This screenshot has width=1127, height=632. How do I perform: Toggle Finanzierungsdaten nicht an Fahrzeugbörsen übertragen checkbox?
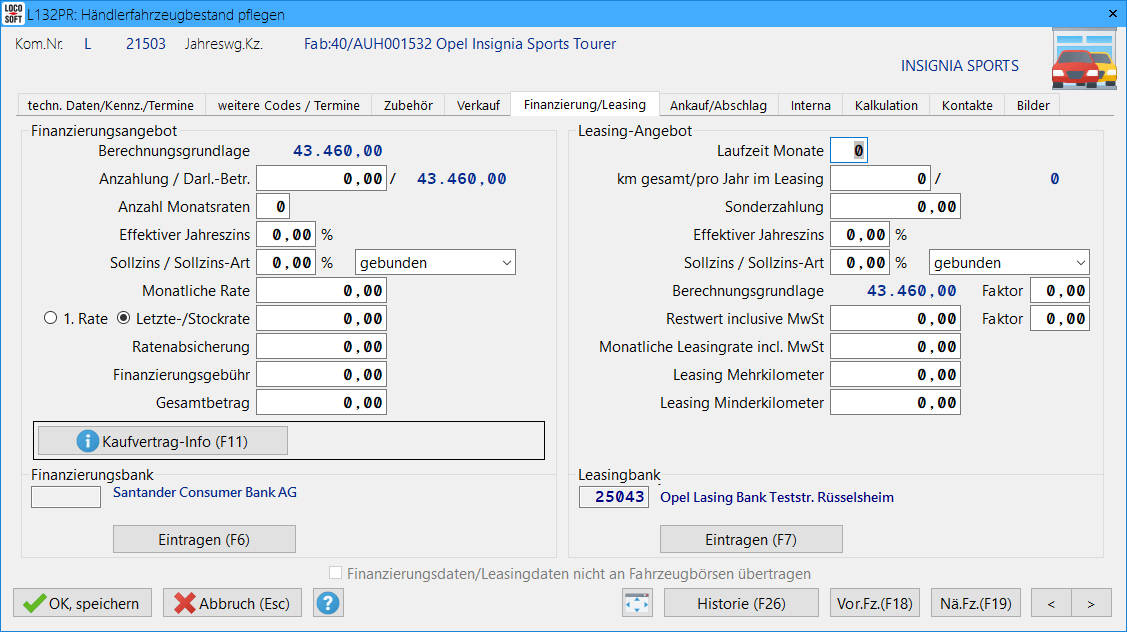point(336,574)
